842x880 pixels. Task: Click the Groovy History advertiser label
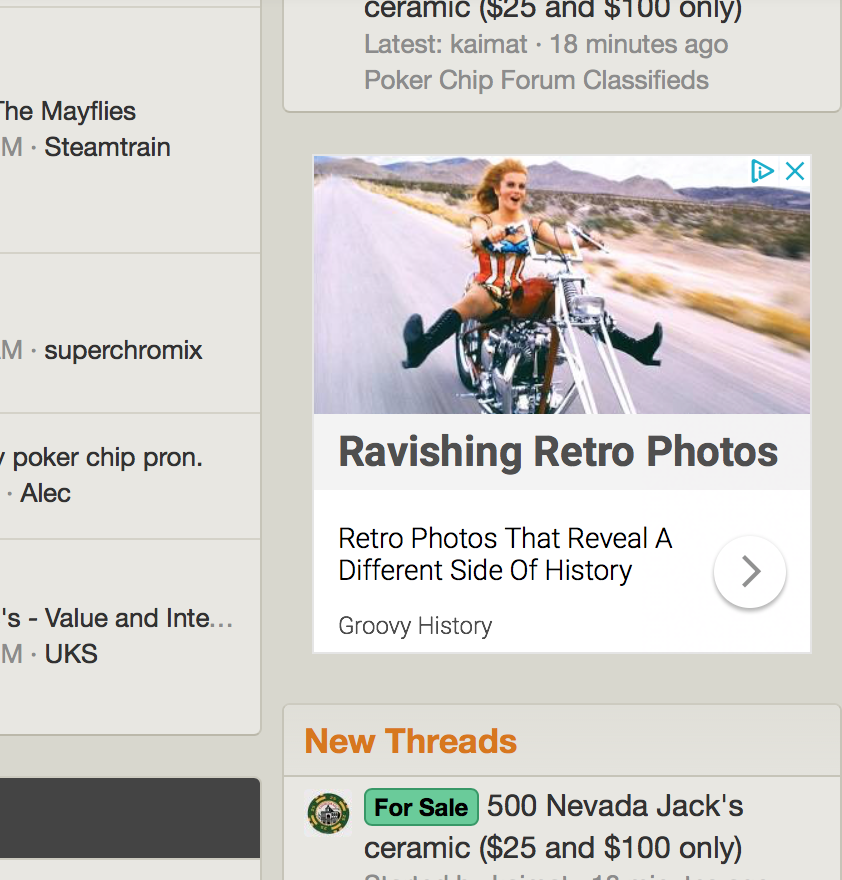(415, 626)
